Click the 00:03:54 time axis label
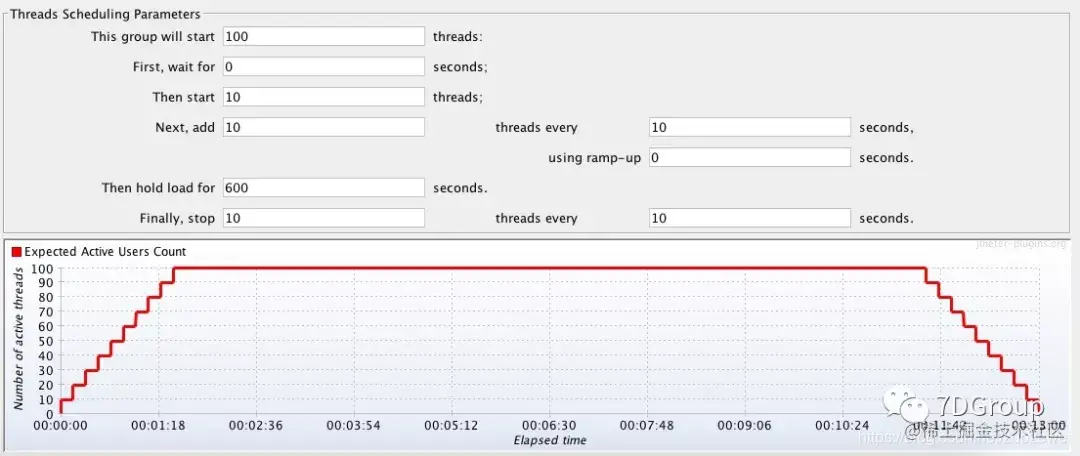This screenshot has height=456, width=1080. 354,426
